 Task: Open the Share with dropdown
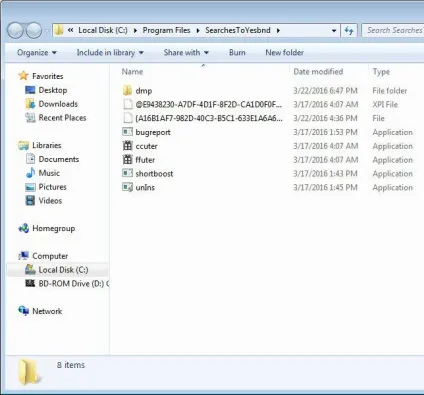(x=186, y=53)
